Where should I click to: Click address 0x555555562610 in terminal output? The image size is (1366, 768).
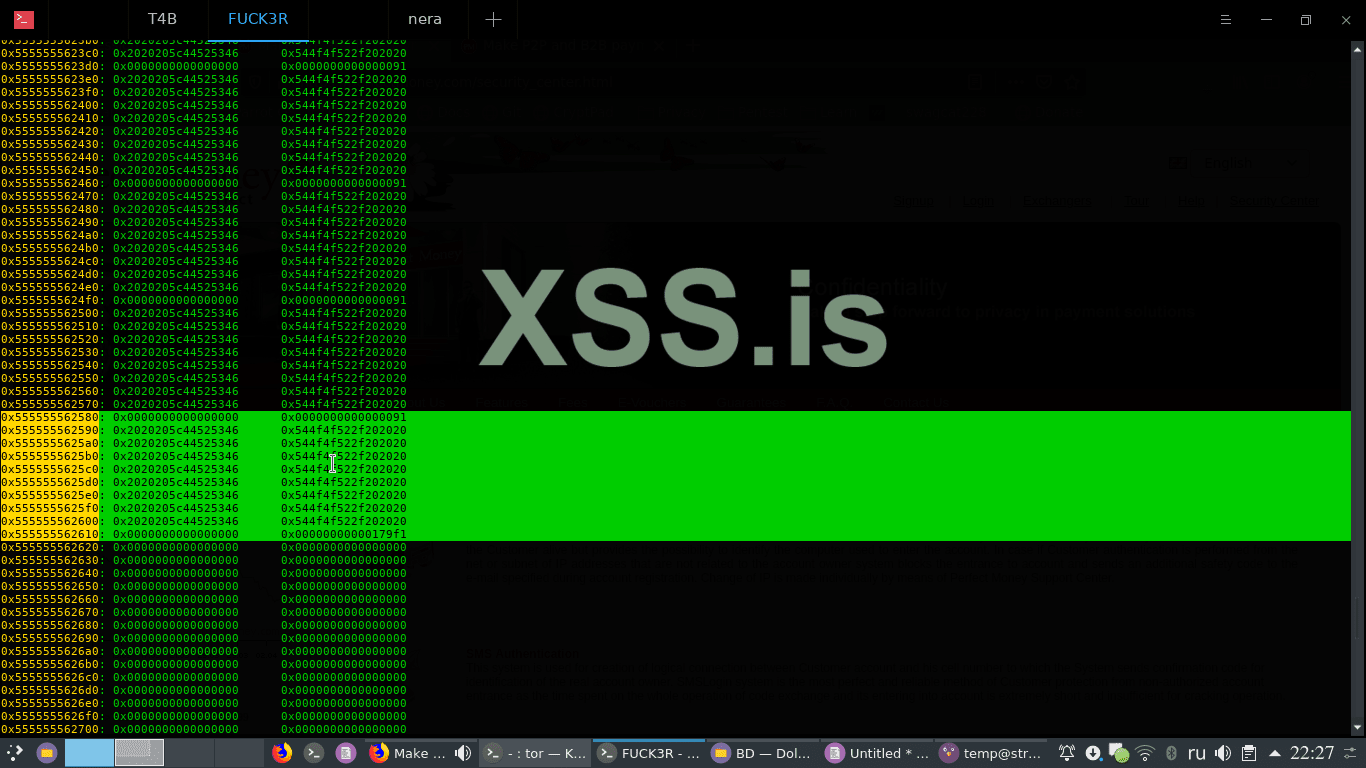click(52, 534)
